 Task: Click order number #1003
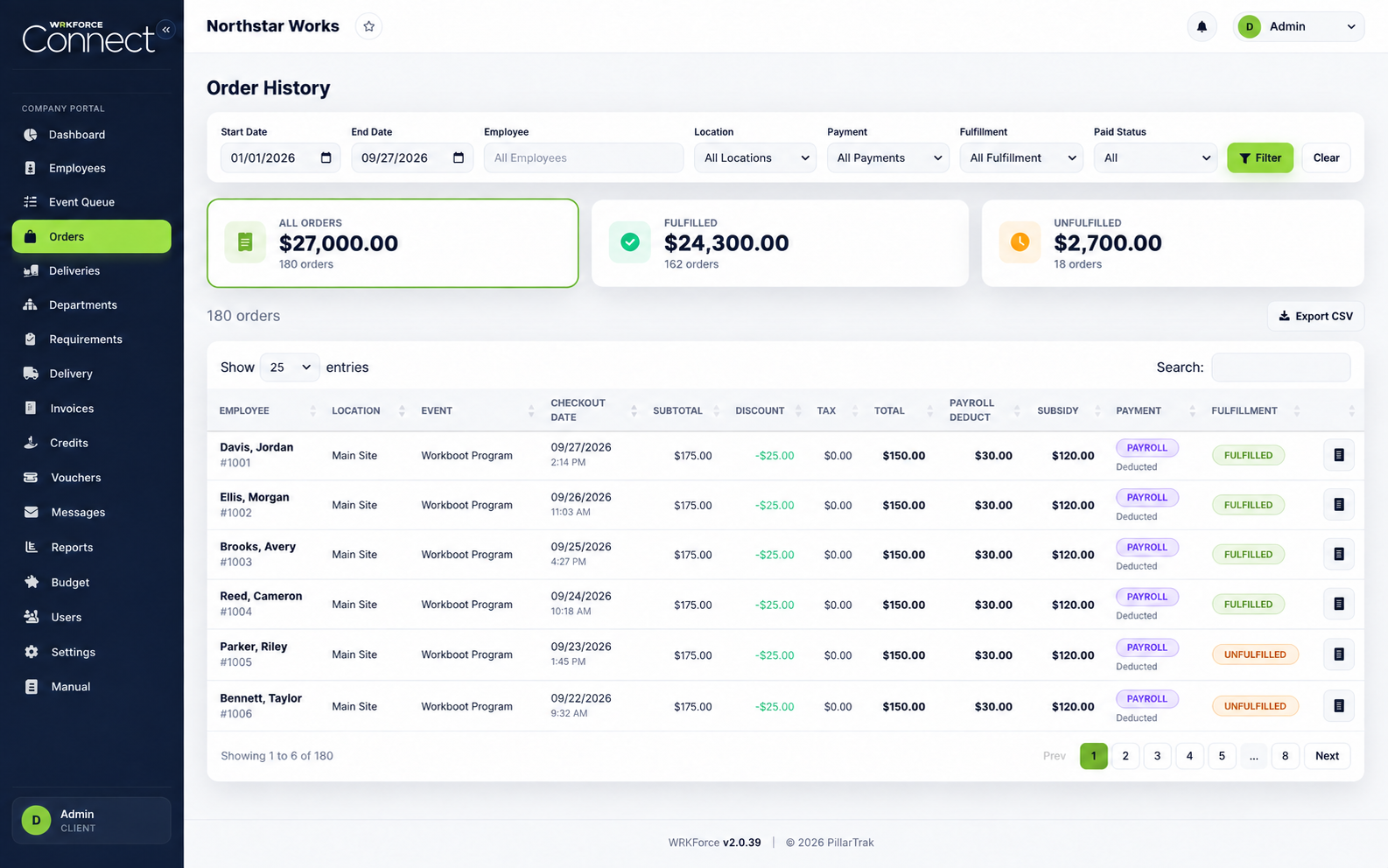[236, 563]
